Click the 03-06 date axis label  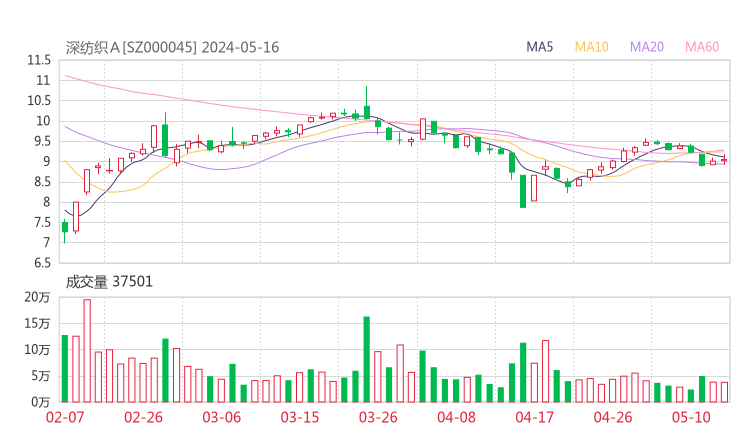point(222,417)
